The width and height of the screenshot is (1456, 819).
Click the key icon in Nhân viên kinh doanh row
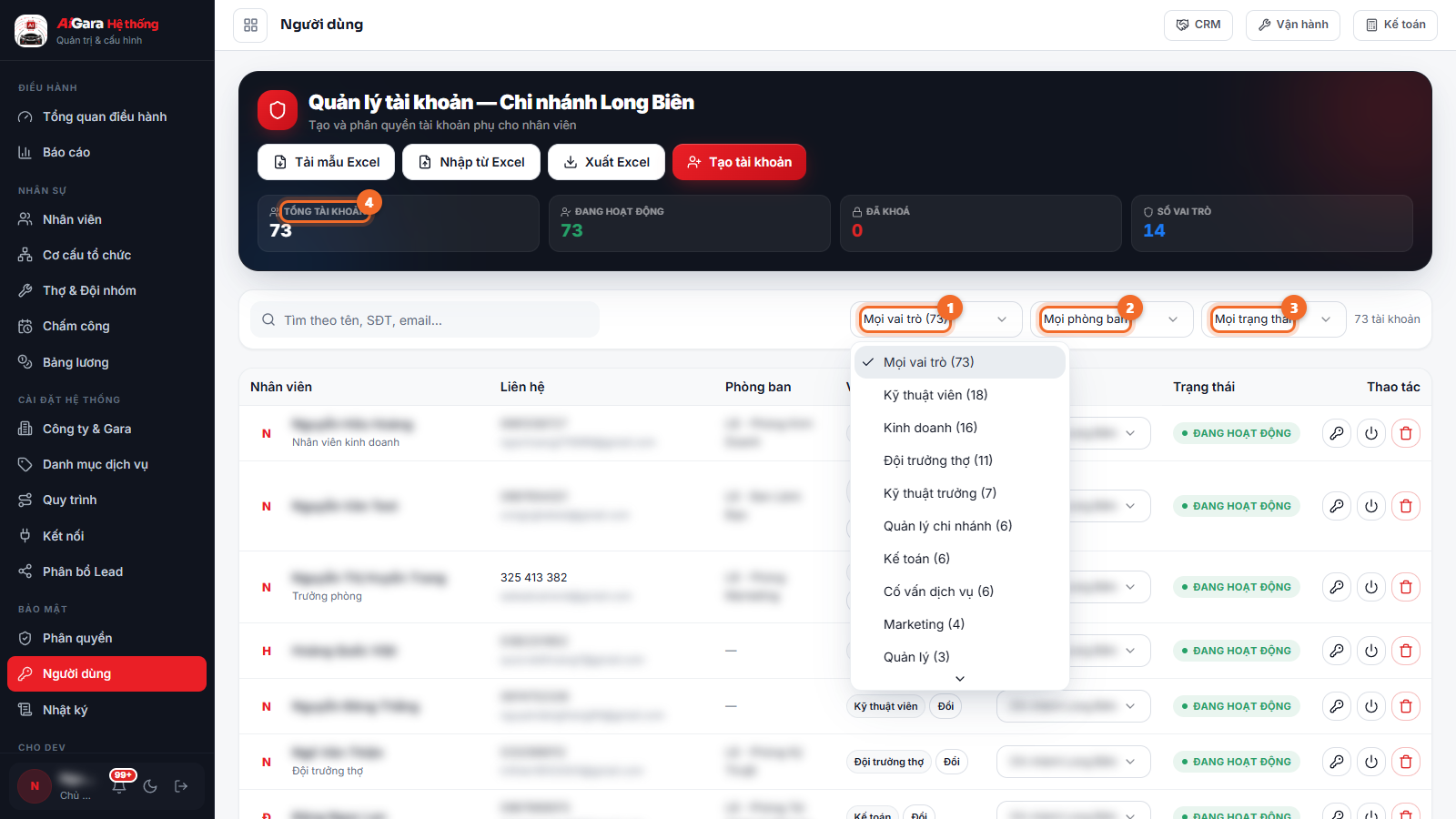(1337, 433)
